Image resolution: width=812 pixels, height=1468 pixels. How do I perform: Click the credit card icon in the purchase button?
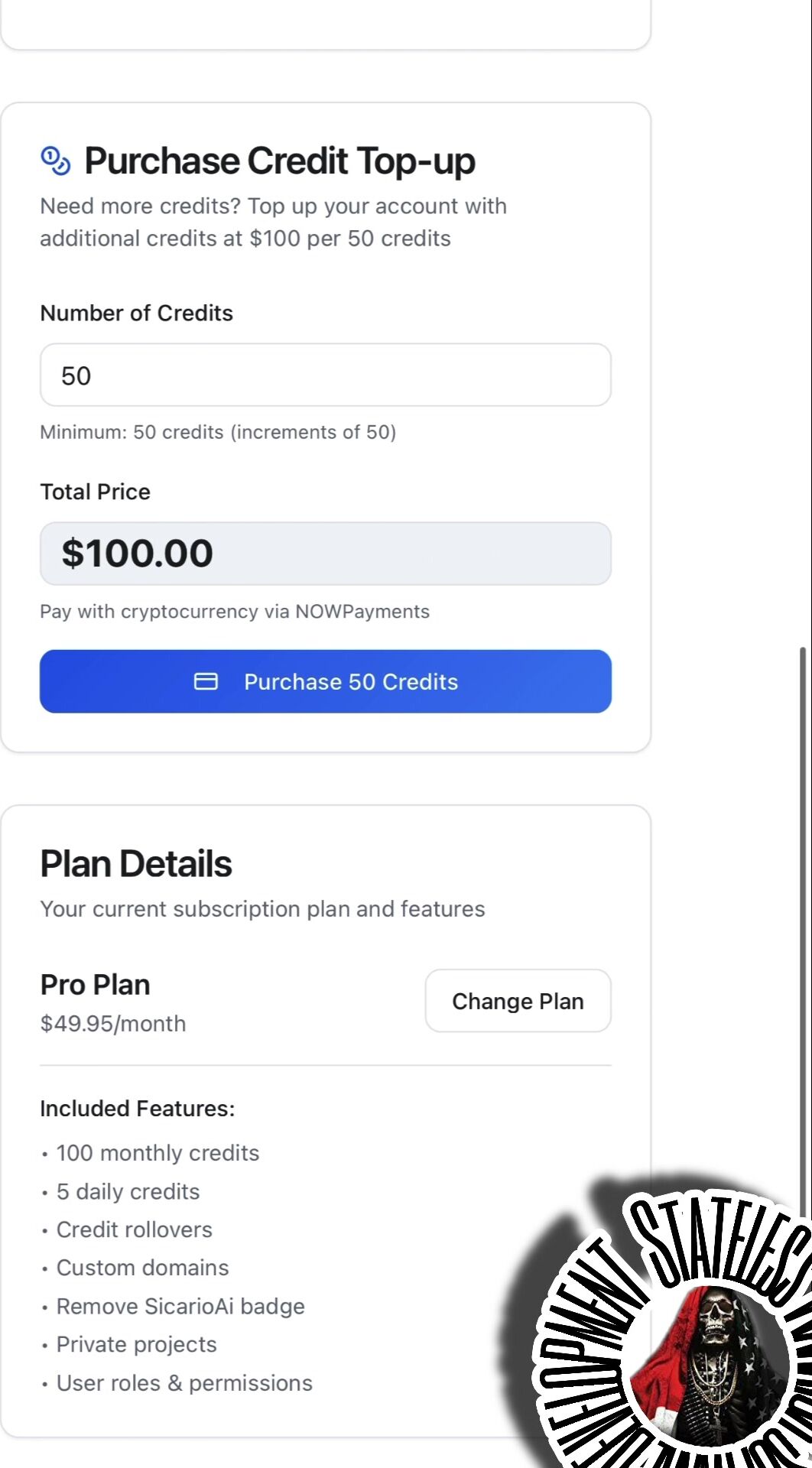(x=206, y=681)
